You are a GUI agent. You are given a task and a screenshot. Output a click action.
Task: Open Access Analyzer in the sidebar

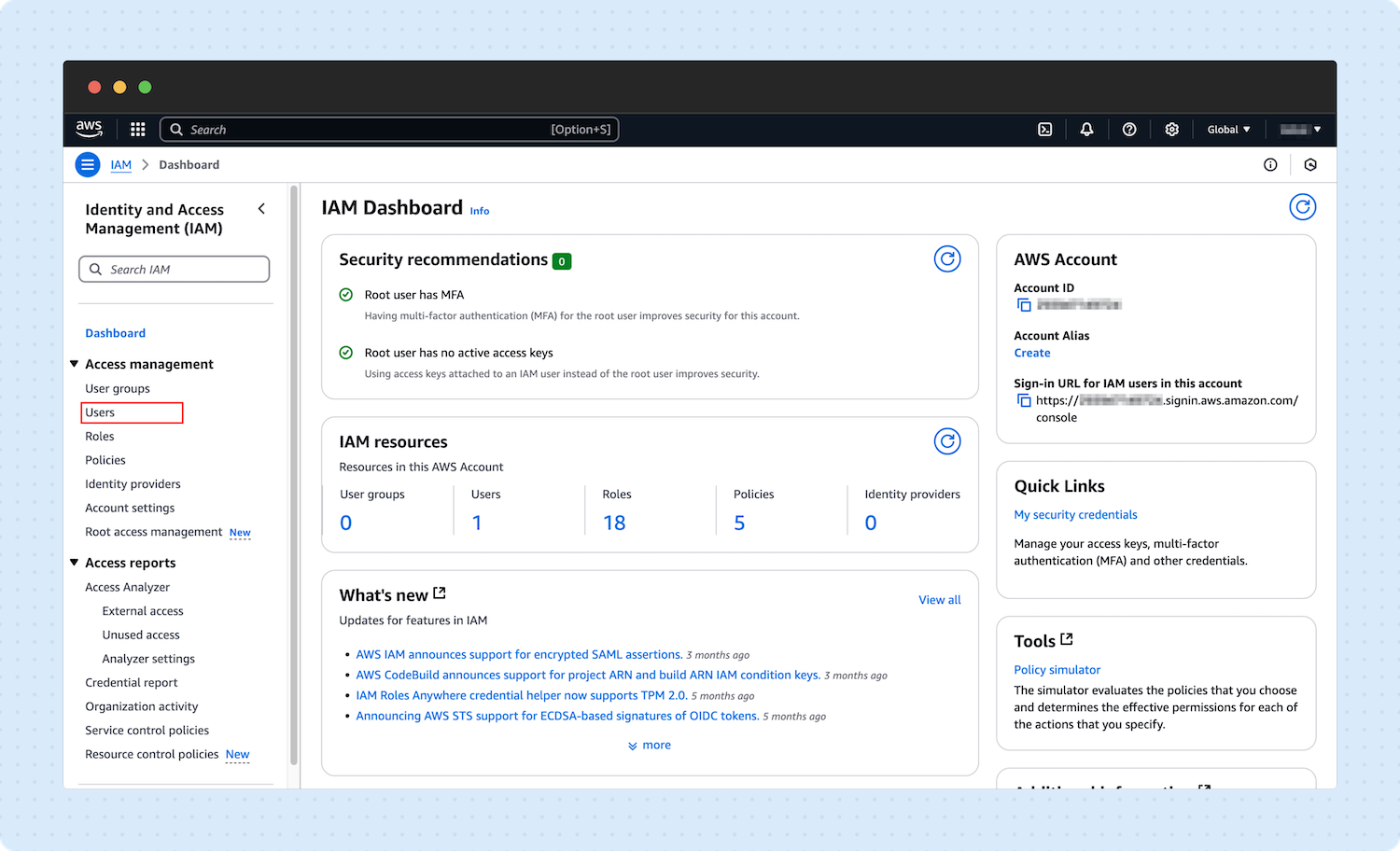128,587
